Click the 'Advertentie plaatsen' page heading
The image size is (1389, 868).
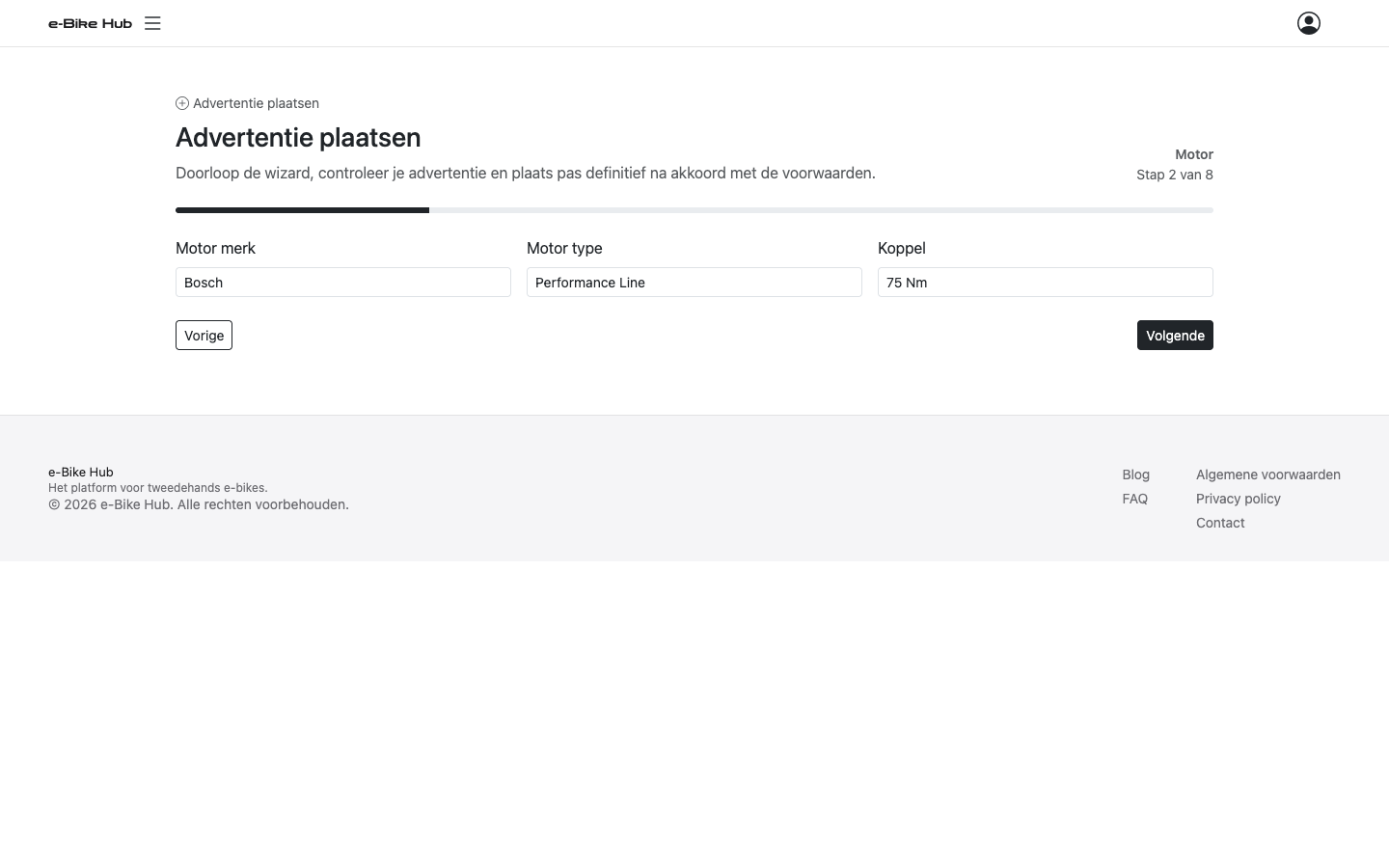(298, 137)
